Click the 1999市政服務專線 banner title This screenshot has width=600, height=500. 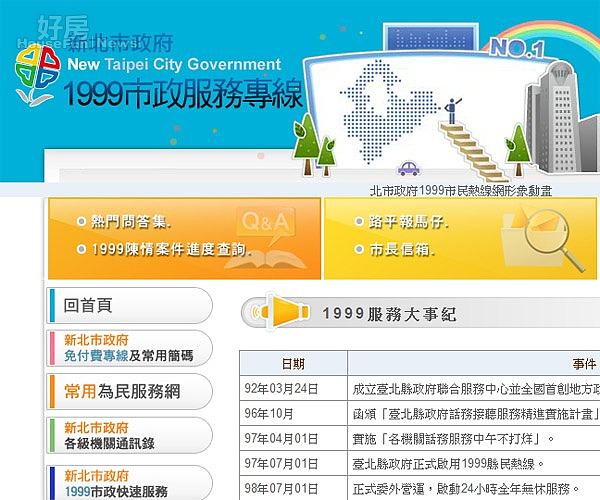(x=182, y=96)
